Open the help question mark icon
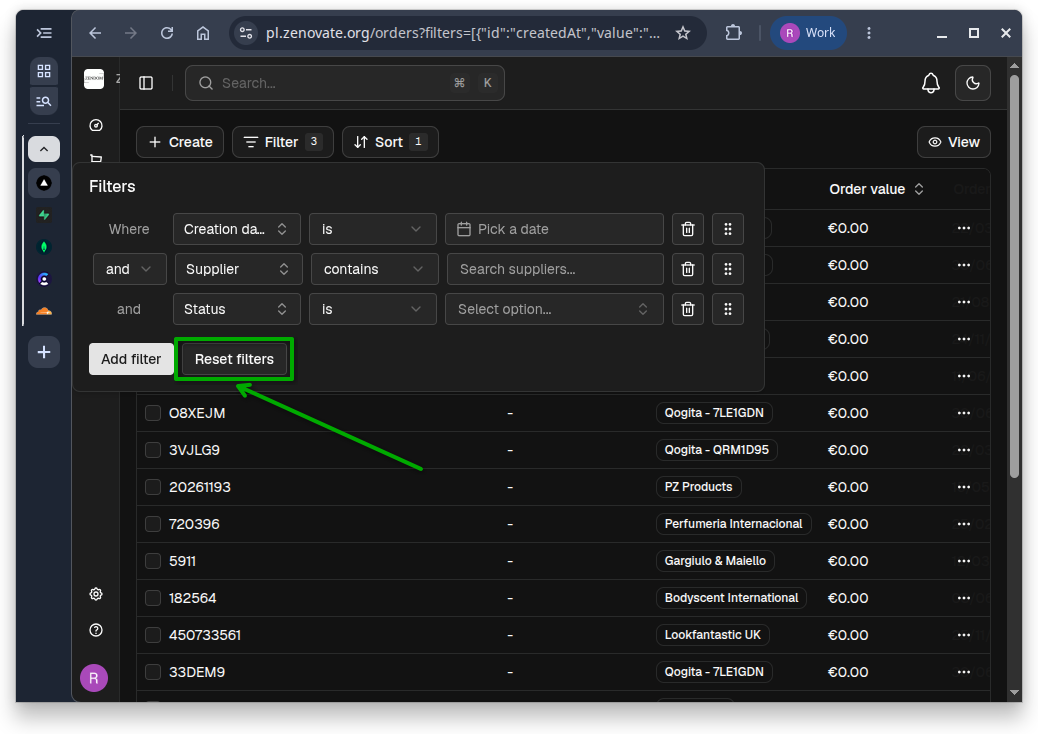 pyautogui.click(x=96, y=629)
